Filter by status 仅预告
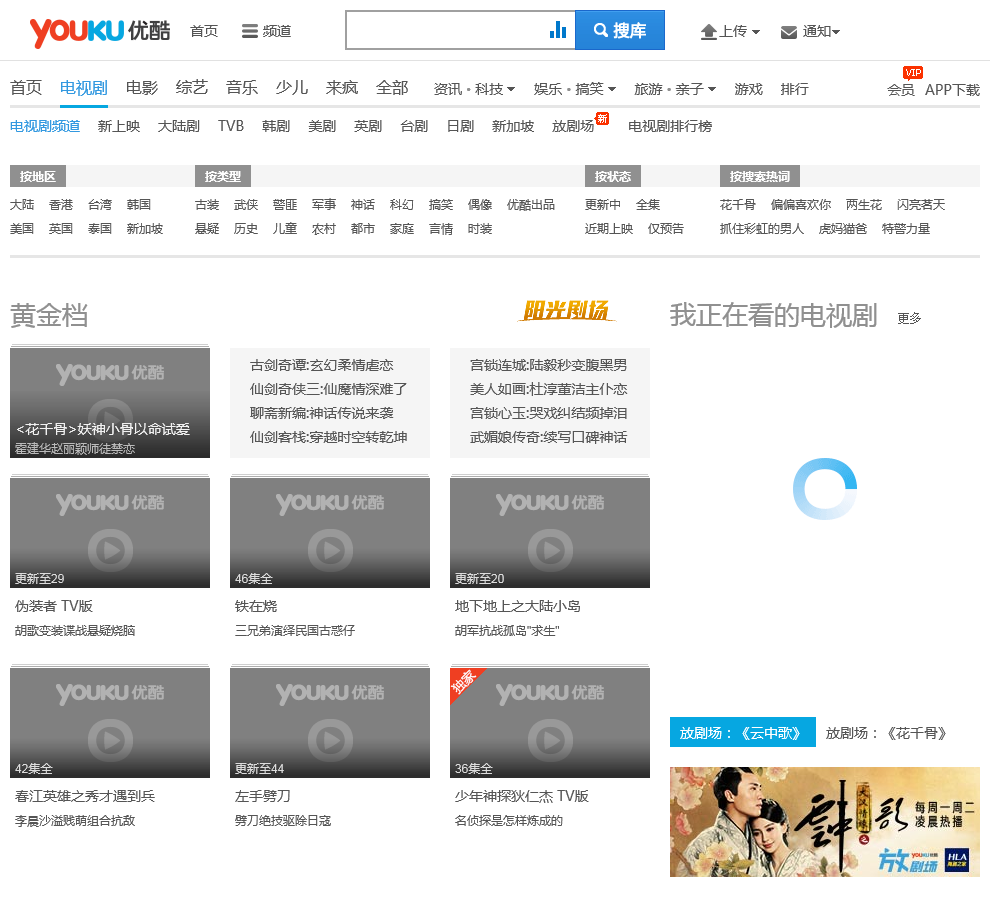The width and height of the screenshot is (990, 900). click(x=665, y=229)
